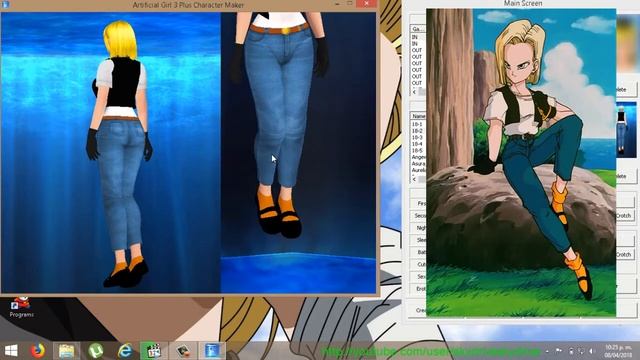
Task: Select 18-5 in the Name list
Action: pyautogui.click(x=418, y=150)
